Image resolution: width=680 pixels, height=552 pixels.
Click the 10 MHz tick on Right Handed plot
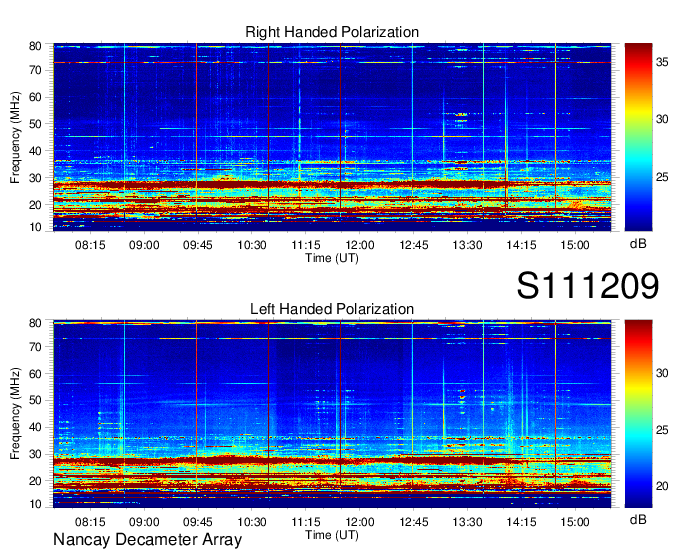pyautogui.click(x=35, y=227)
